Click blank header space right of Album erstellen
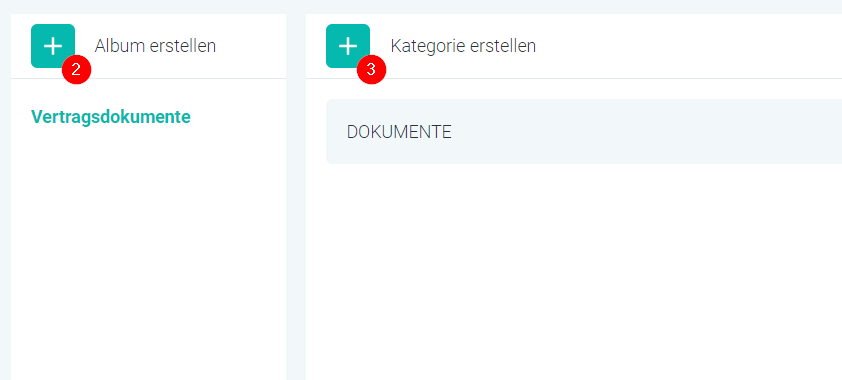This screenshot has height=380, width=842. [x=251, y=46]
